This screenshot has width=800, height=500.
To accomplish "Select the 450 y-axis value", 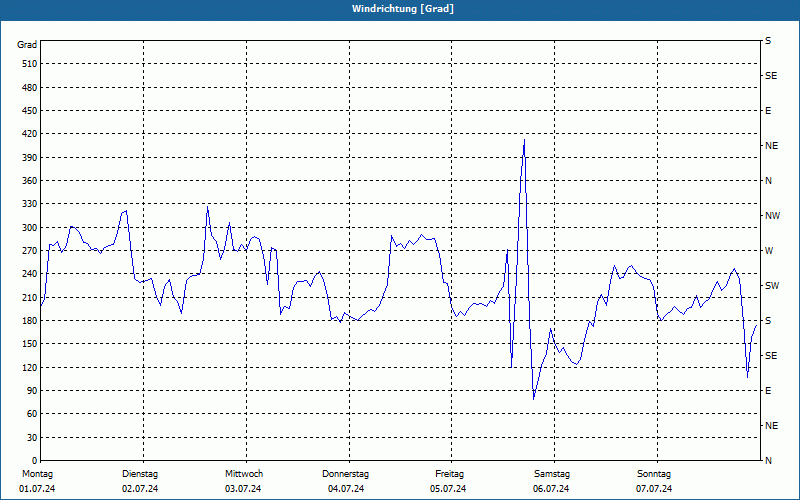I will [30, 111].
